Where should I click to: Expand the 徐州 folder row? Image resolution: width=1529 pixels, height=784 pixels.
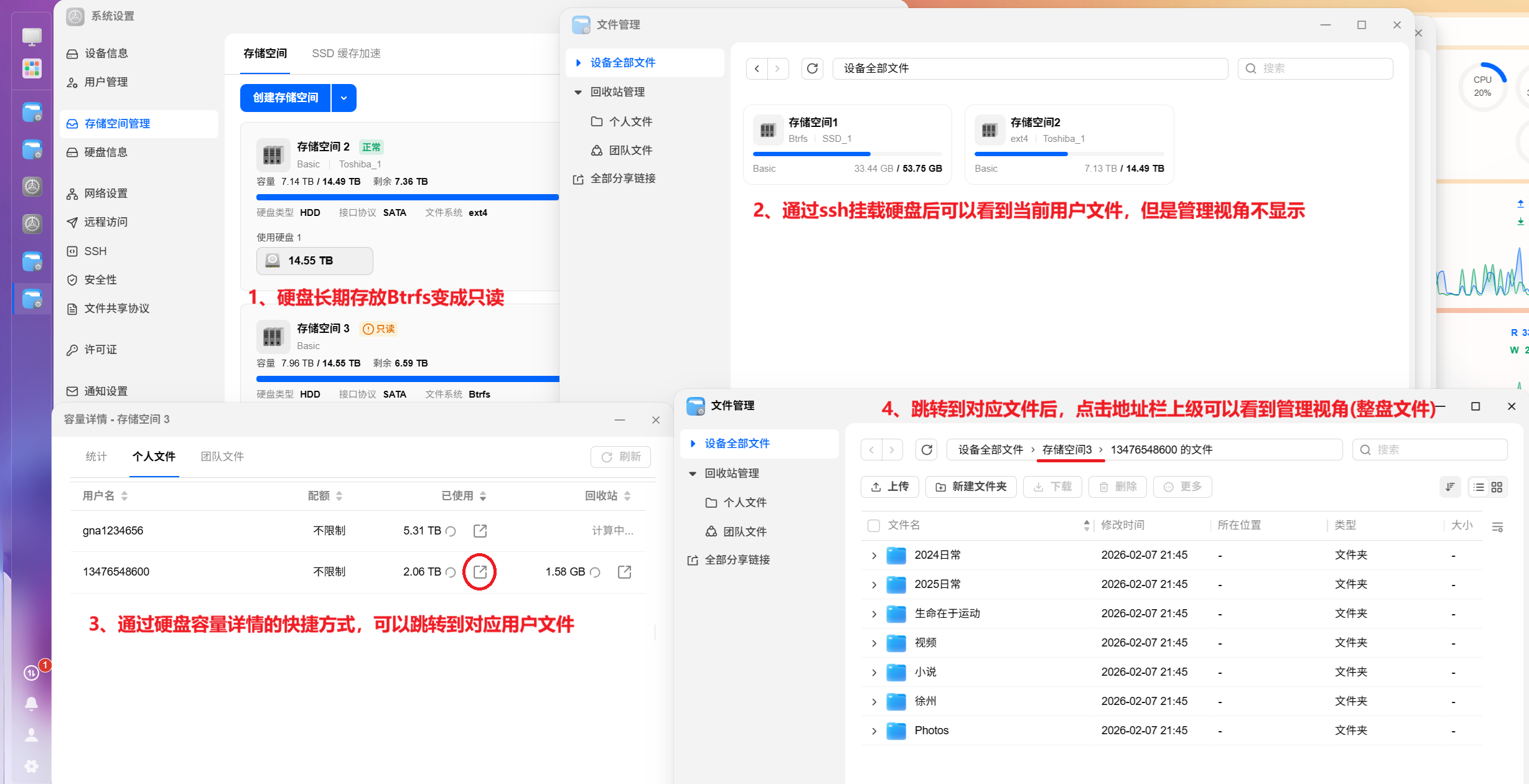tap(874, 701)
